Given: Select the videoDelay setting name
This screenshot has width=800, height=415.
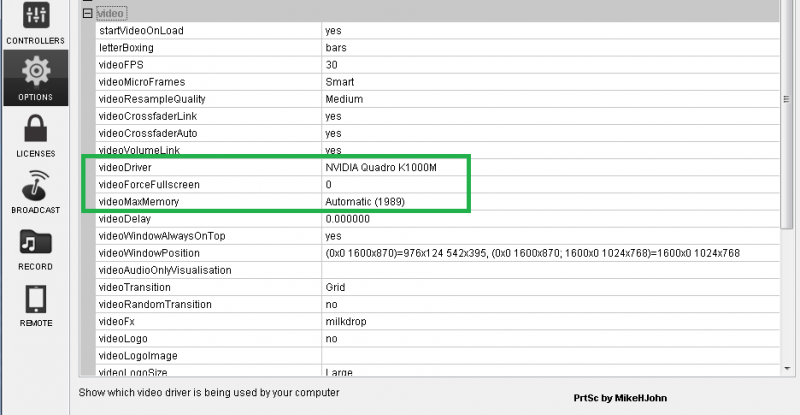Looking at the screenshot, I should (125, 219).
